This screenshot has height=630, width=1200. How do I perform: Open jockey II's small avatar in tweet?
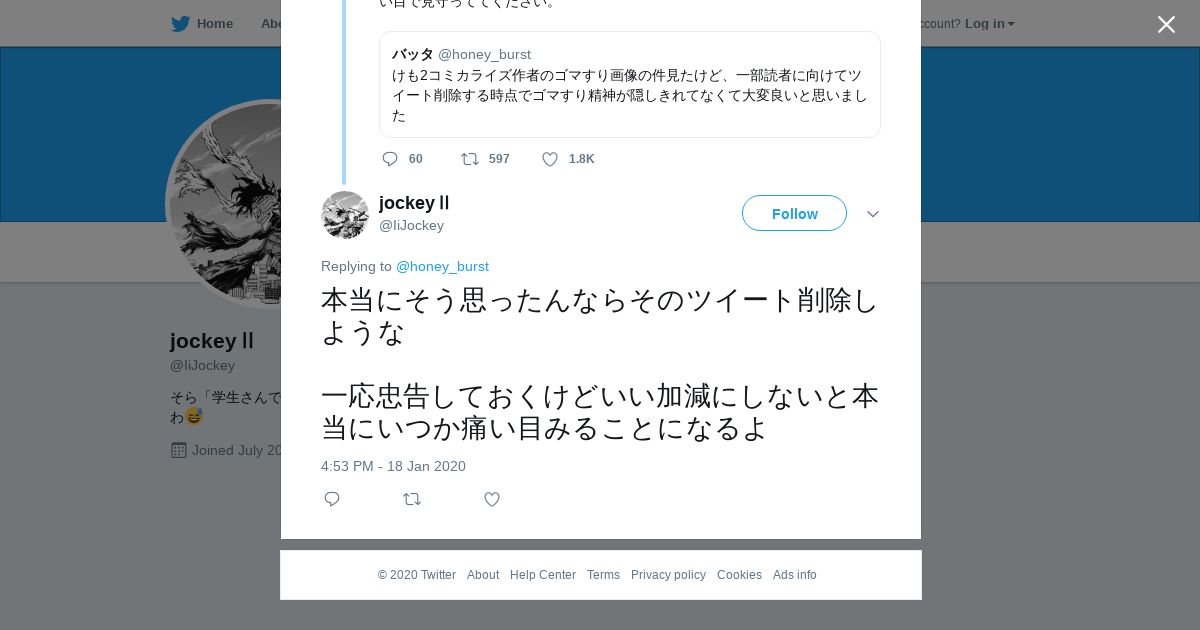pyautogui.click(x=345, y=215)
